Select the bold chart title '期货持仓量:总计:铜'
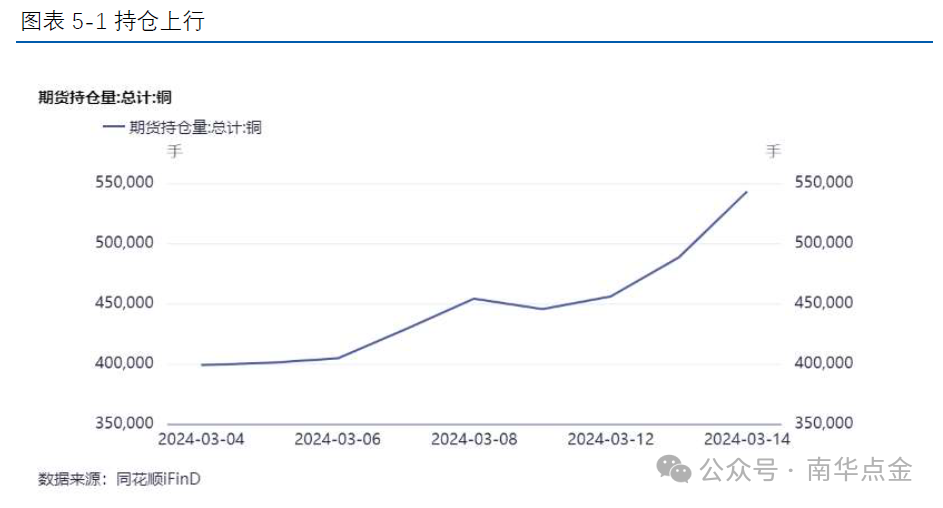 (105, 97)
